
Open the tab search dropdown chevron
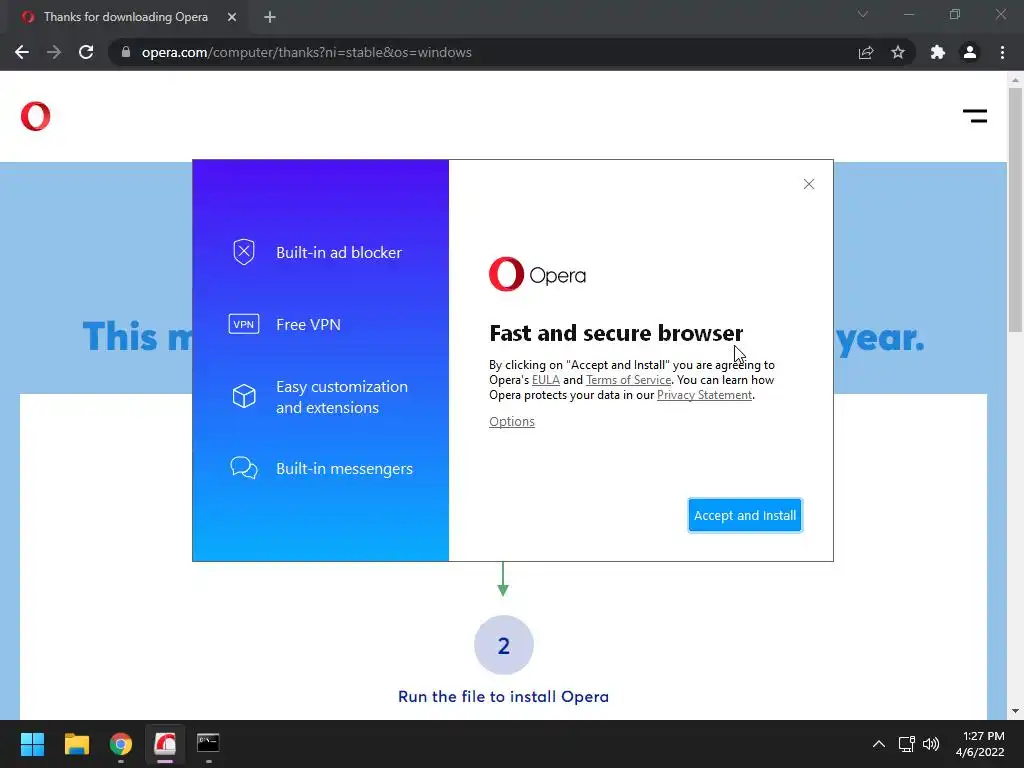coord(863,14)
